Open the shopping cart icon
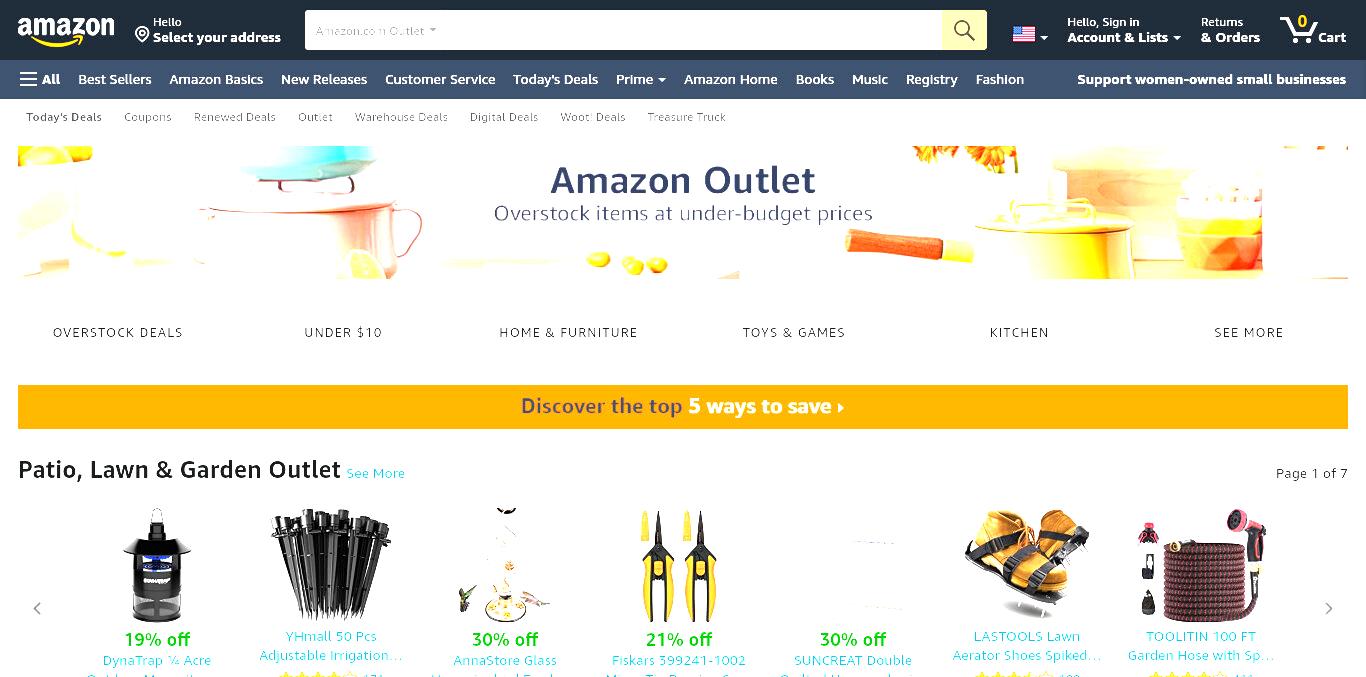 (x=1312, y=30)
